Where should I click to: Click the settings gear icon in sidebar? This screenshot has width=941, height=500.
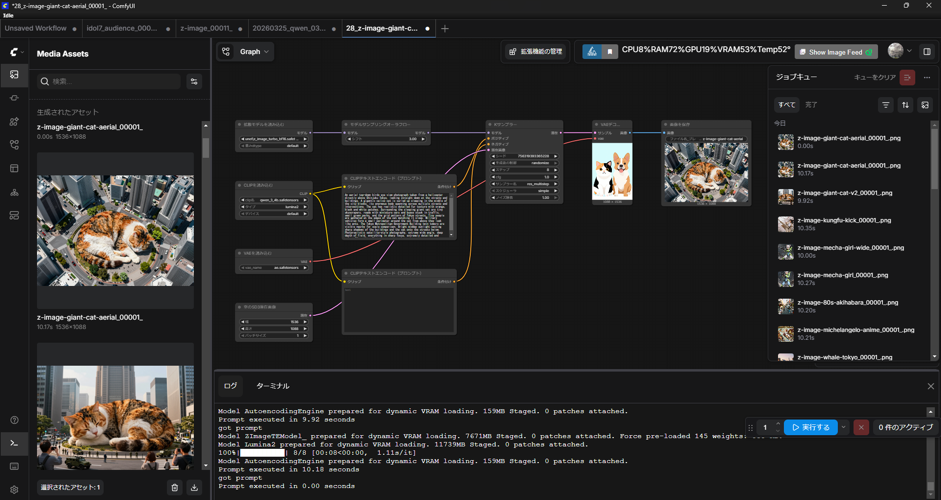point(14,489)
